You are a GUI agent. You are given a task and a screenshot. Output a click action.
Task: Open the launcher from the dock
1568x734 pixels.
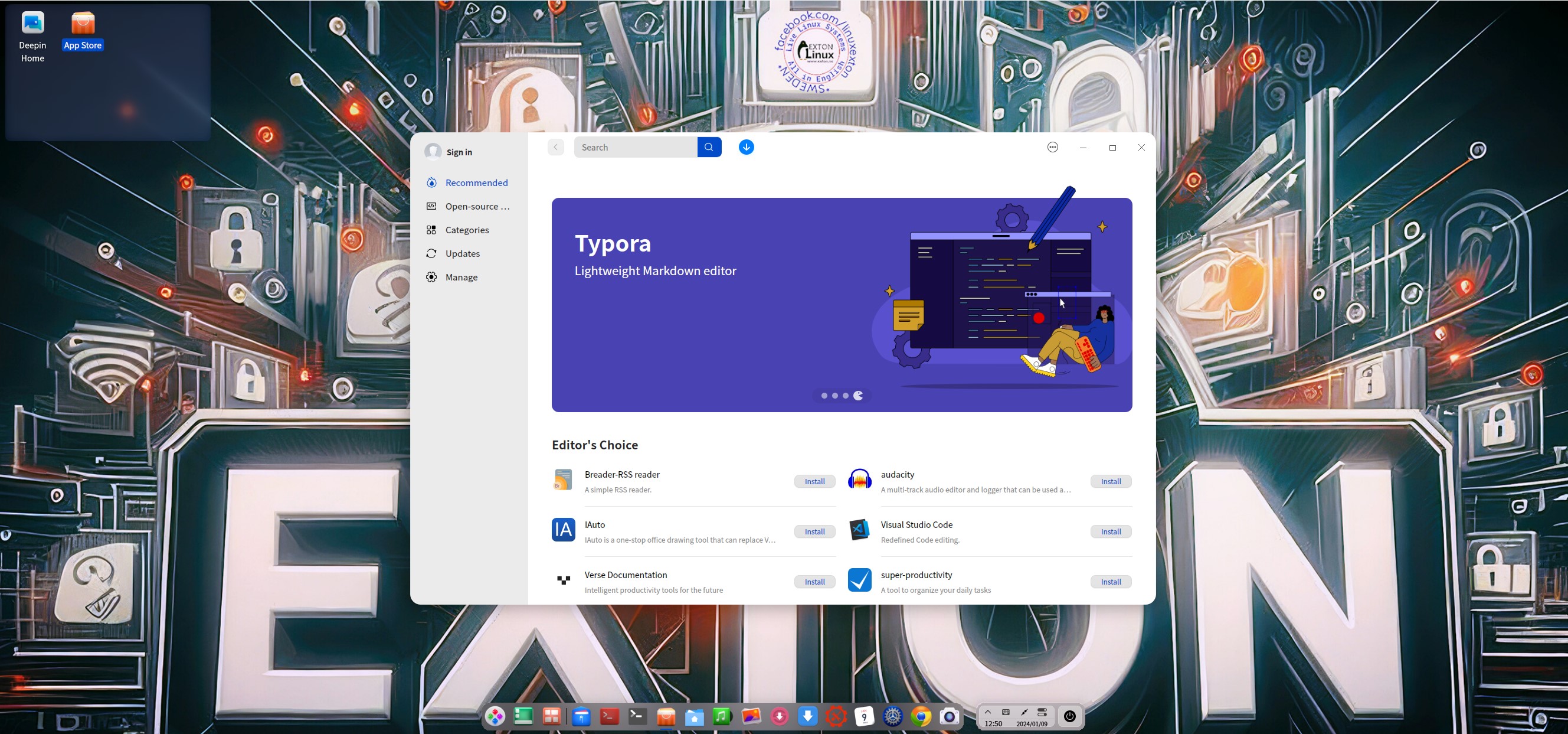[x=495, y=716]
